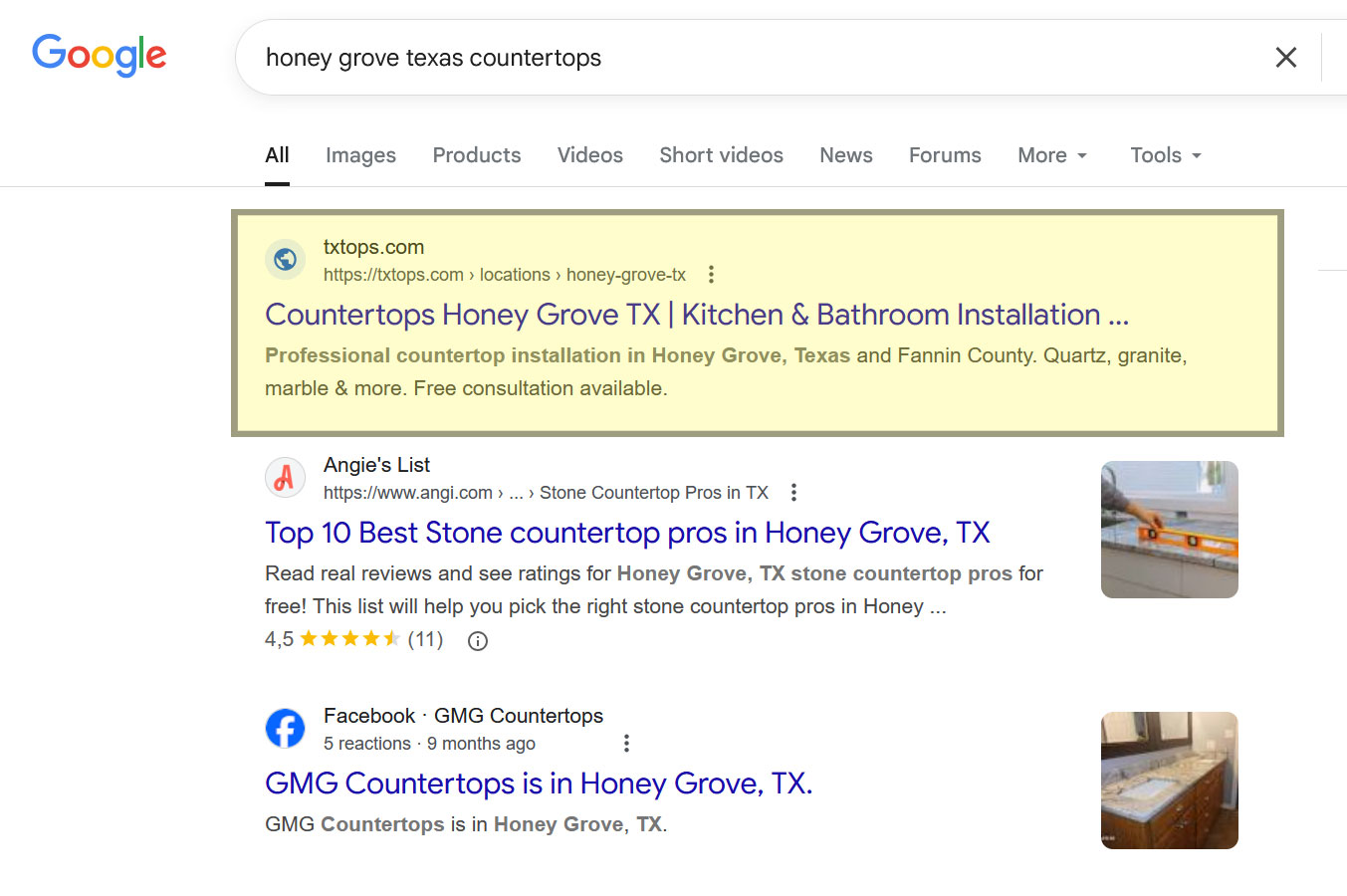Click the txtops.com globe favicon
Image resolution: width=1347 pixels, height=896 pixels.
286,260
